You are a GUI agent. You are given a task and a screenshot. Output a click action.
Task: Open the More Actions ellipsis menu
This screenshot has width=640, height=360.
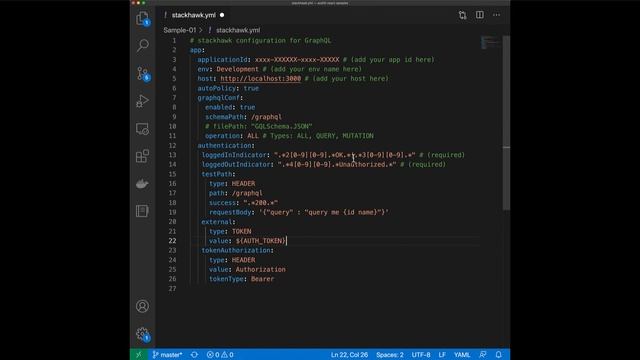tap(496, 15)
